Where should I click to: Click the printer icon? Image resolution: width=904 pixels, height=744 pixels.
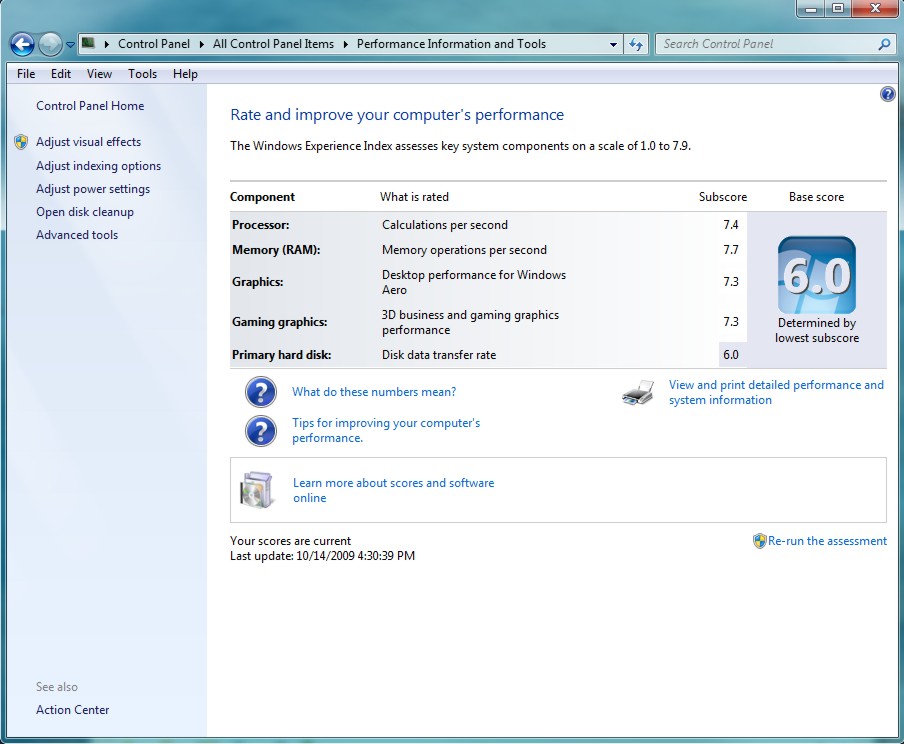pos(638,392)
